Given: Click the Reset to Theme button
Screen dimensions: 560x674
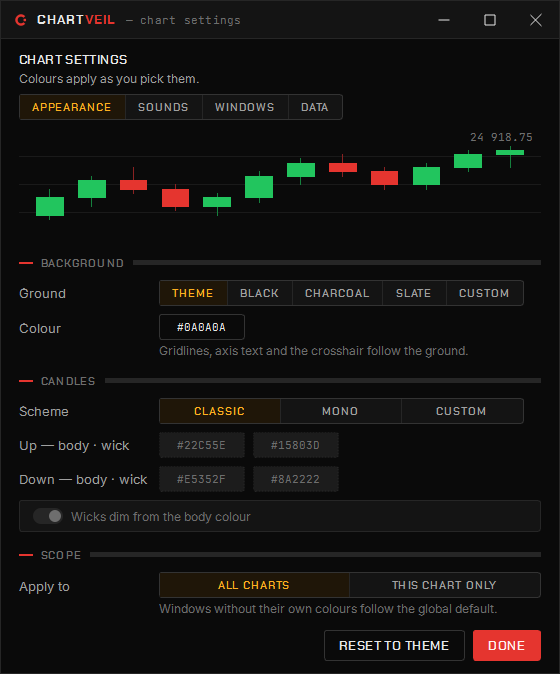Looking at the screenshot, I should tap(394, 645).
